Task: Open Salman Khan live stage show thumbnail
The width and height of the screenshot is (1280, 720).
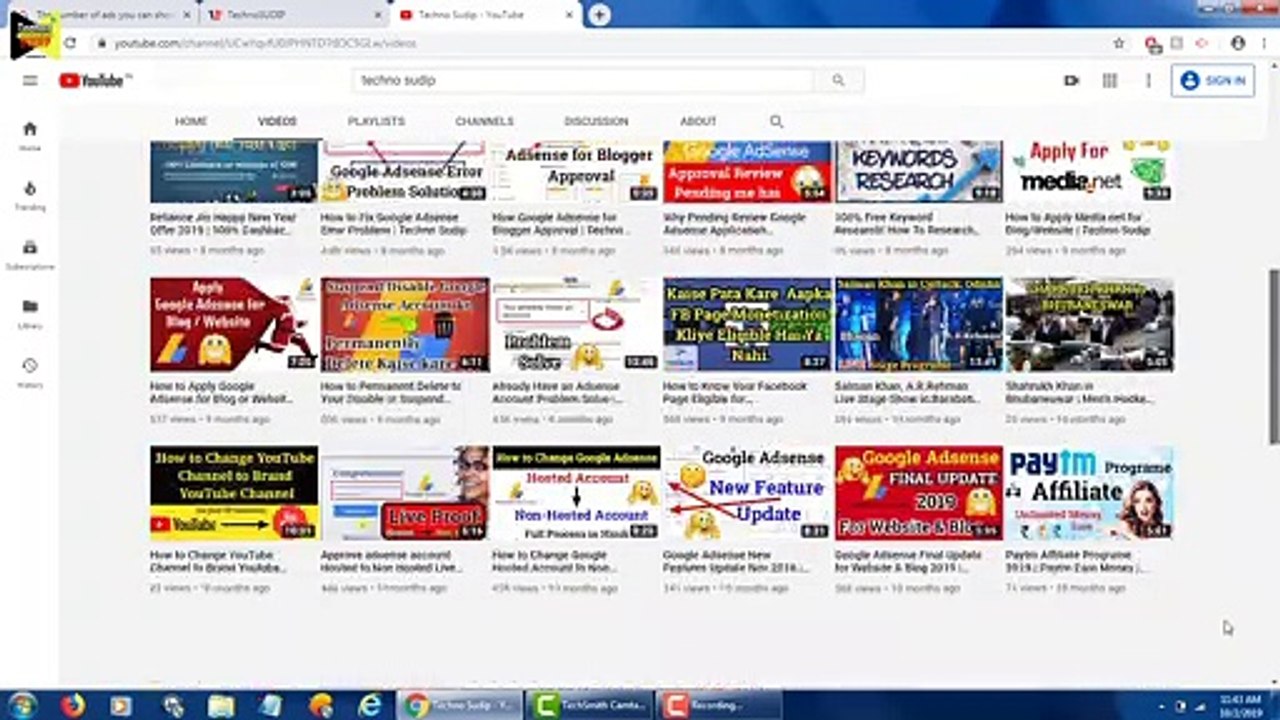Action: pyautogui.click(x=919, y=325)
